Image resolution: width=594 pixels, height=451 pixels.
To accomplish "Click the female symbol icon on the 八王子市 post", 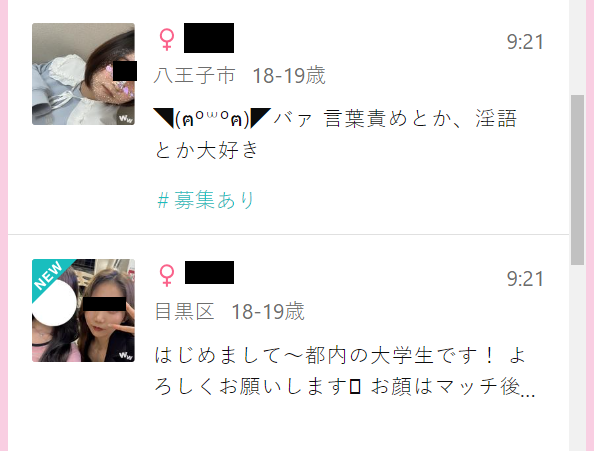I will [x=167, y=39].
